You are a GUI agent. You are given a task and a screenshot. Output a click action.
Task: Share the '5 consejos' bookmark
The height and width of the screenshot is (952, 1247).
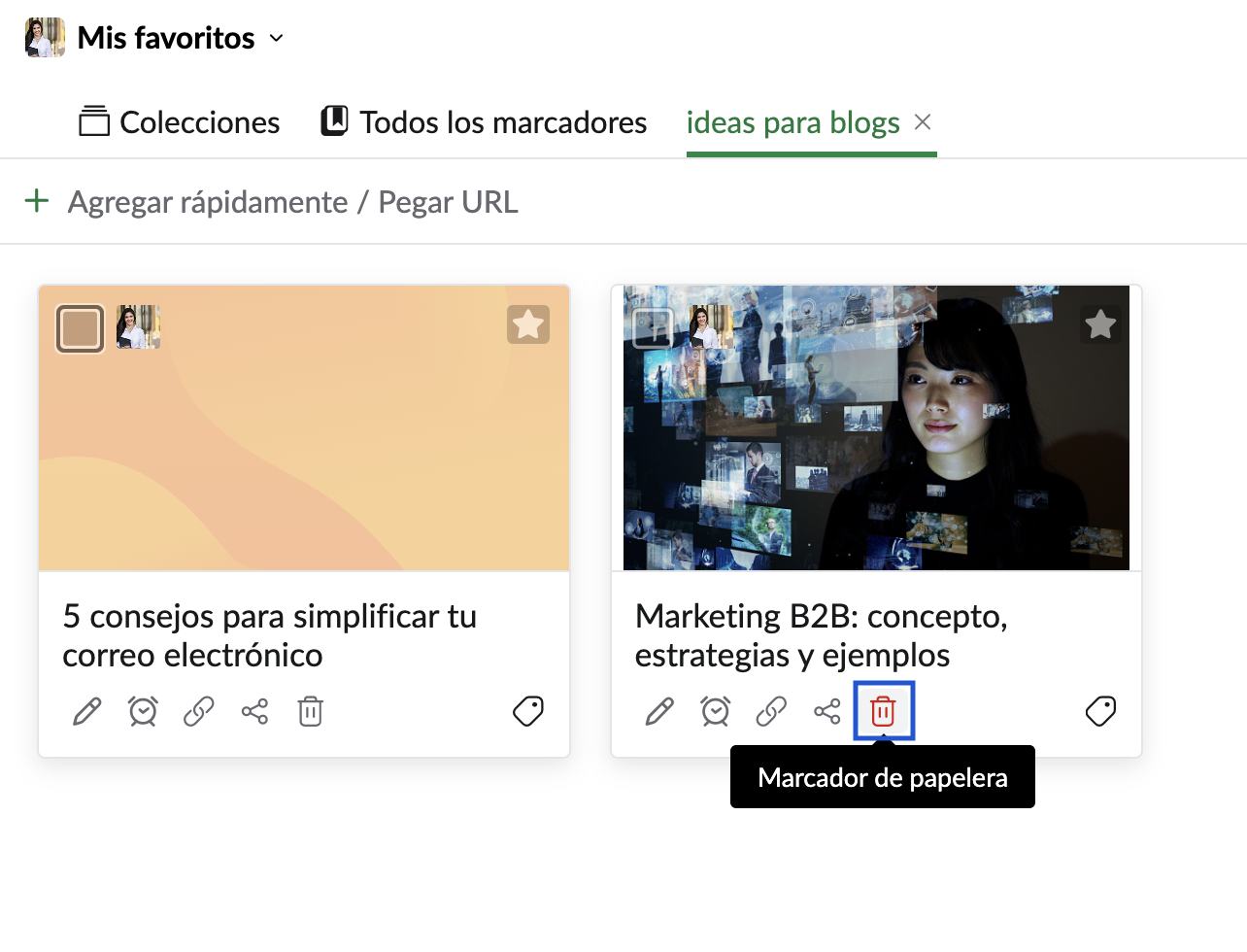(254, 712)
